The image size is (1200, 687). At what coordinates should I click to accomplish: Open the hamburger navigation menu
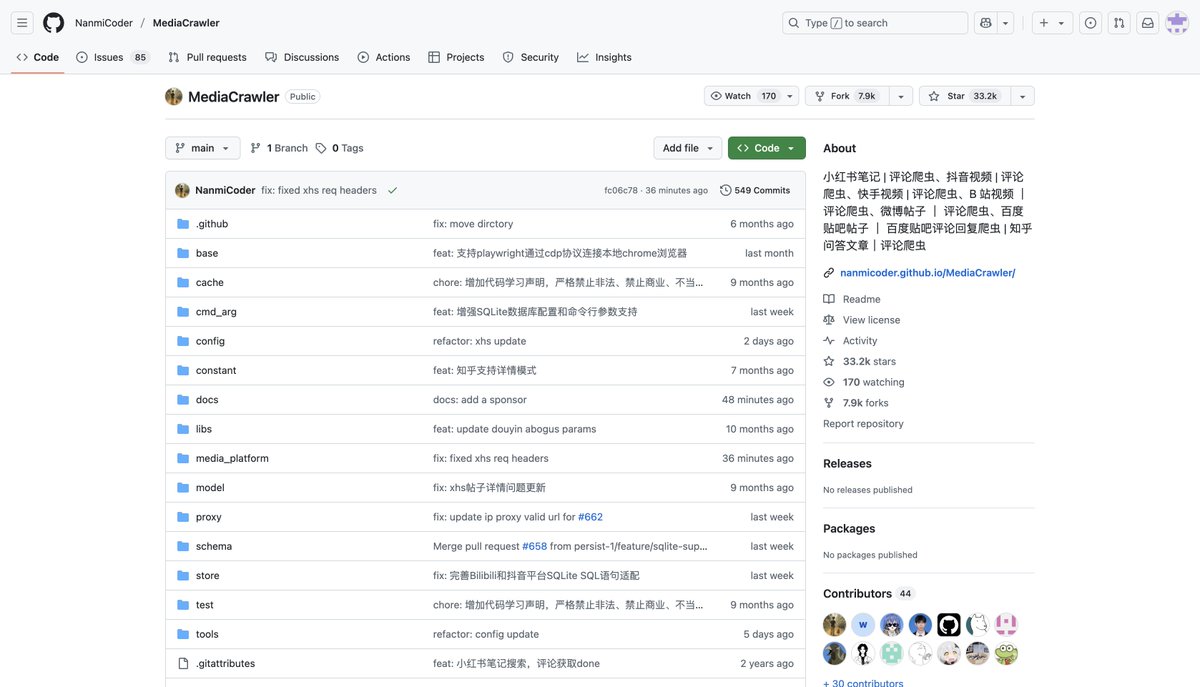[23, 23]
